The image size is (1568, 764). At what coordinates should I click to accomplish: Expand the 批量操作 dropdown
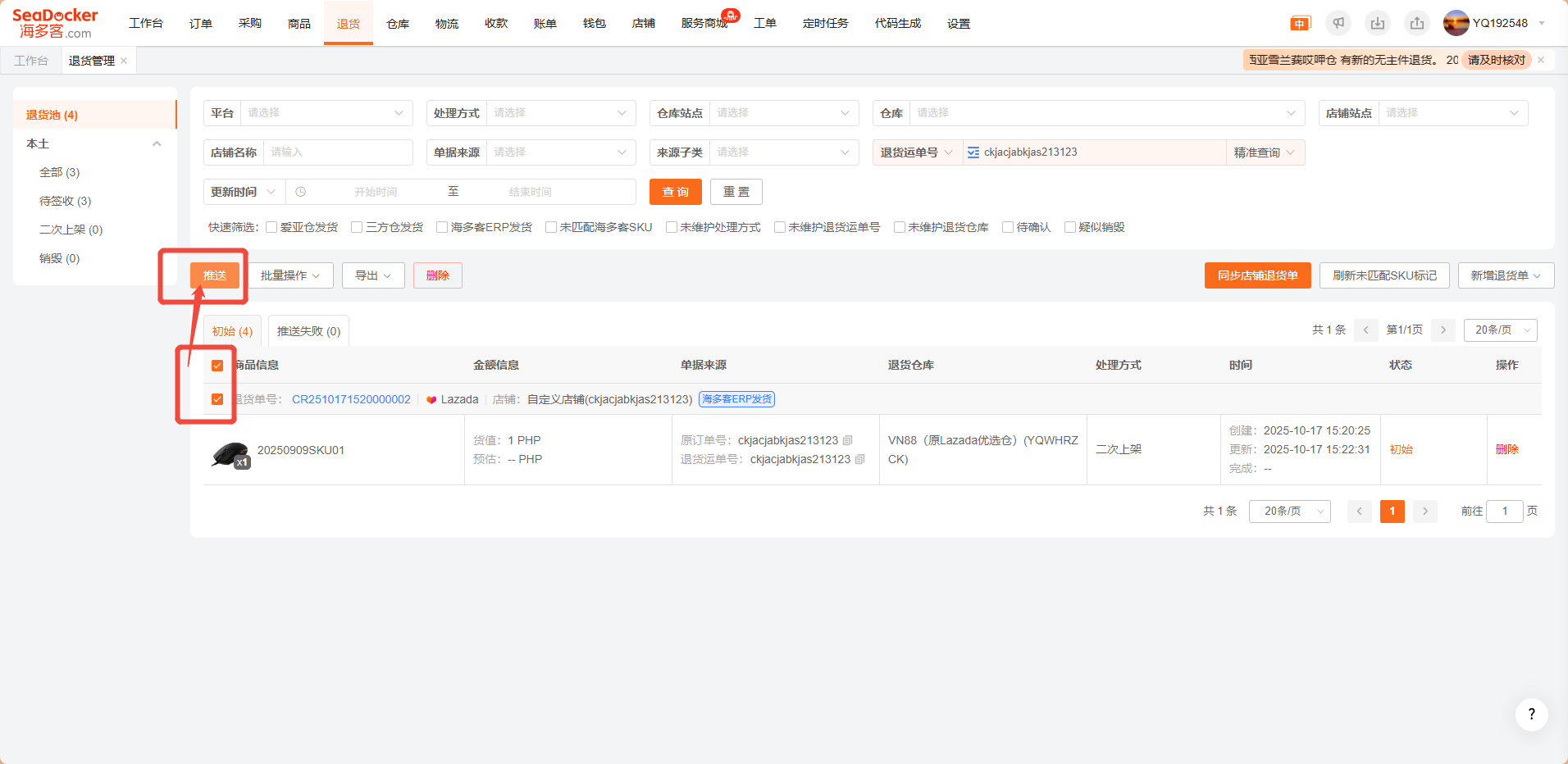coord(290,275)
